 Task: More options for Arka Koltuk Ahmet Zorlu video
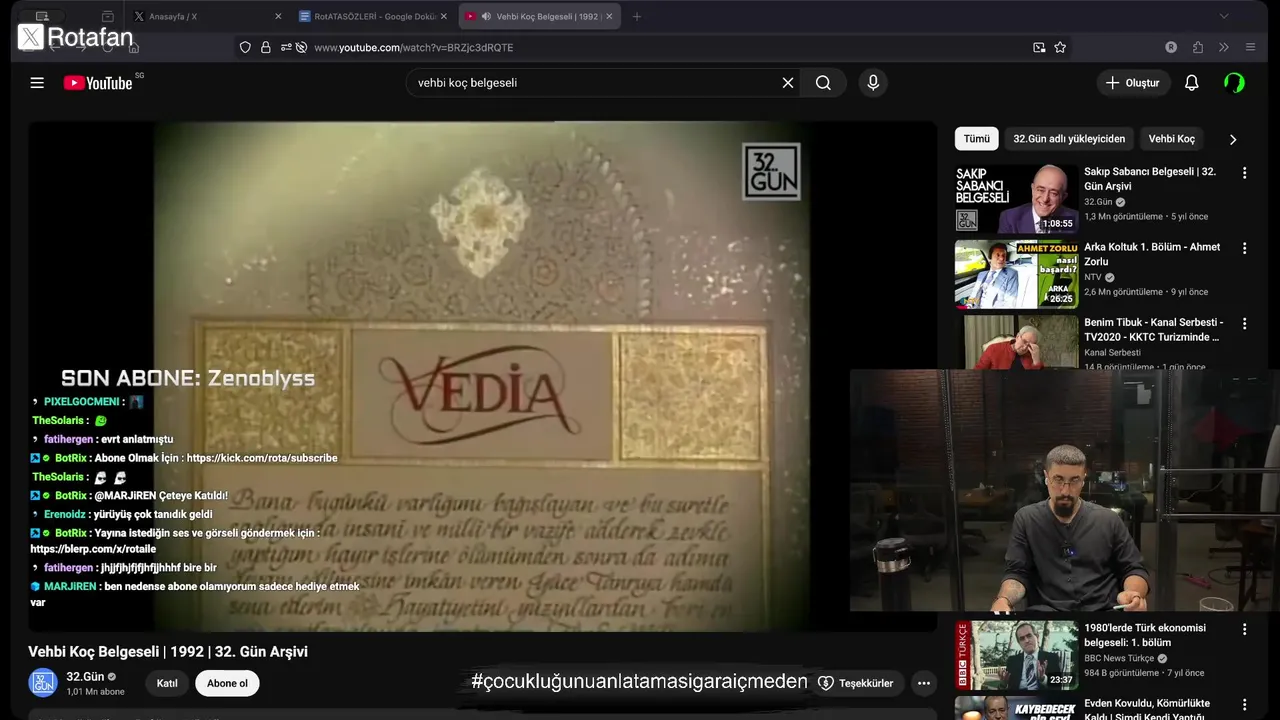coord(1245,248)
